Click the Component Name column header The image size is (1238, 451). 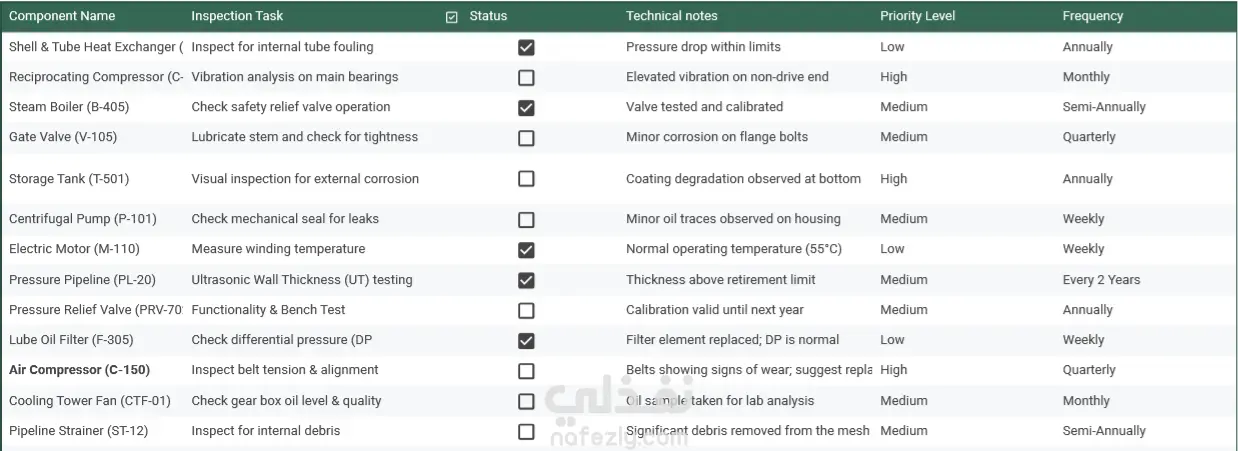(x=62, y=16)
